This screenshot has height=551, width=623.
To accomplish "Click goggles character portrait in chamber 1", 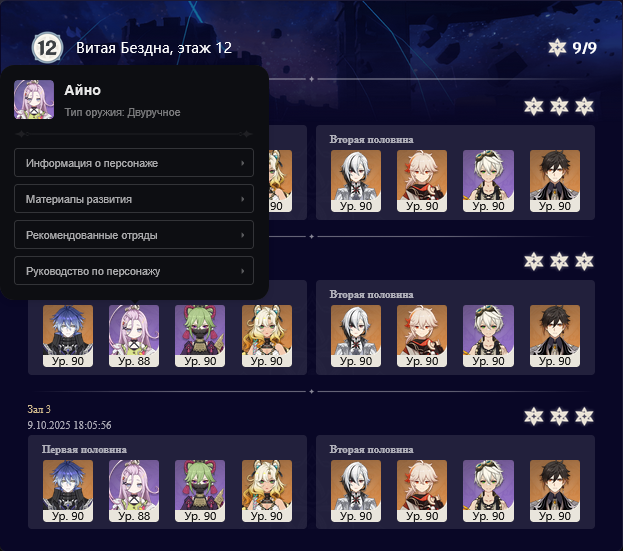I will click(488, 181).
